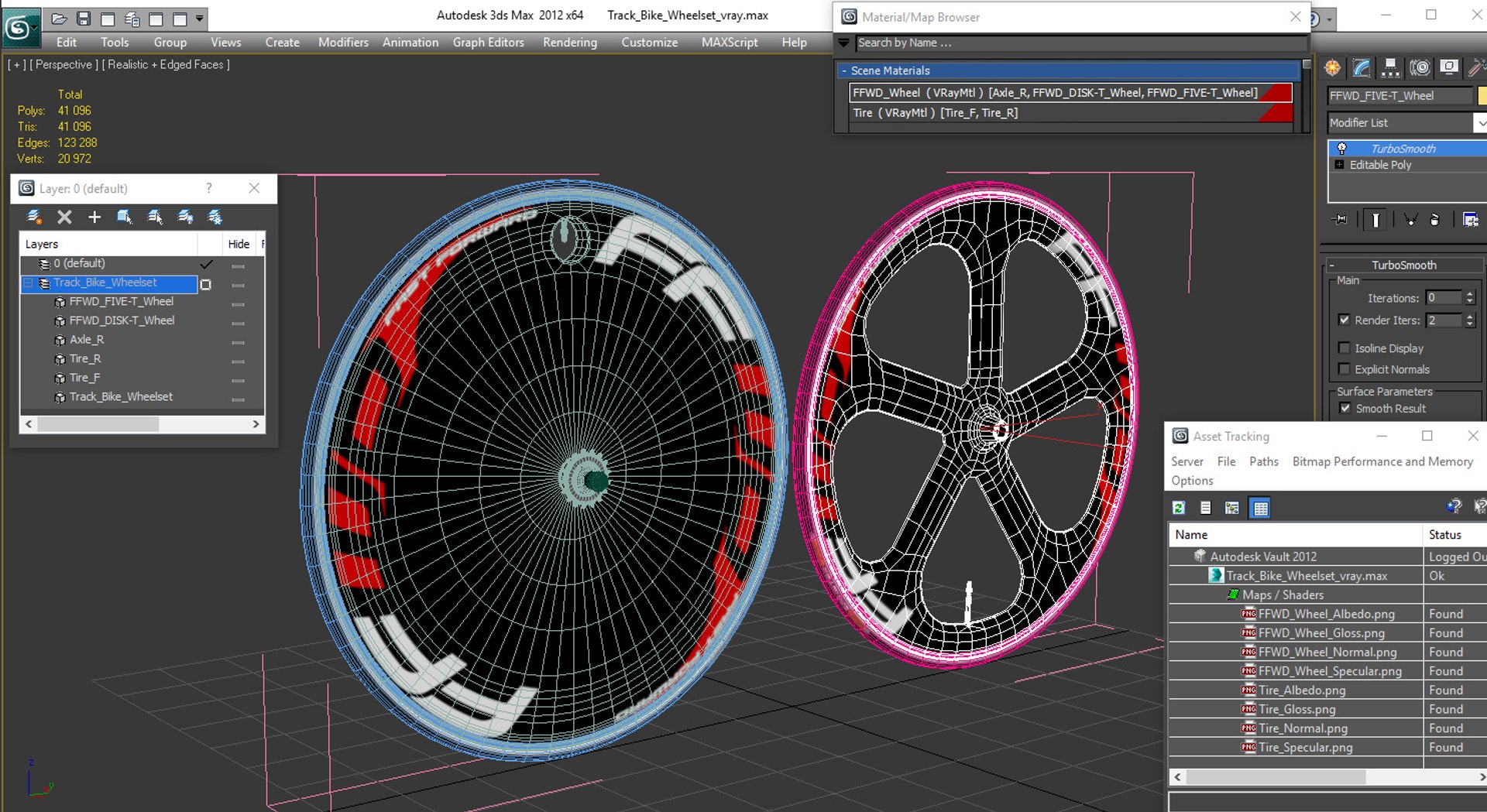Select FFWD_Wheel VRayMtl material entry

pos(1070,93)
